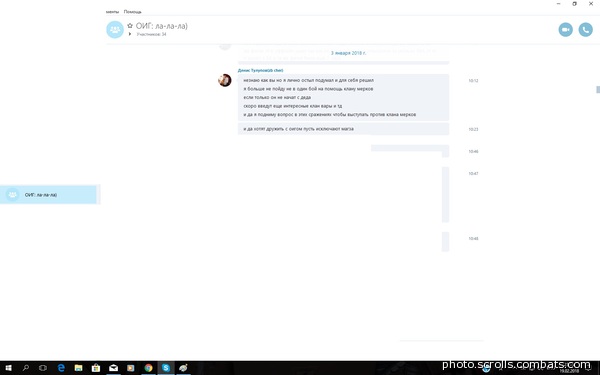Image resolution: width=600 pixels, height=375 pixels.
Task: Open Microsoft Store from the taskbar
Action: (x=96, y=368)
